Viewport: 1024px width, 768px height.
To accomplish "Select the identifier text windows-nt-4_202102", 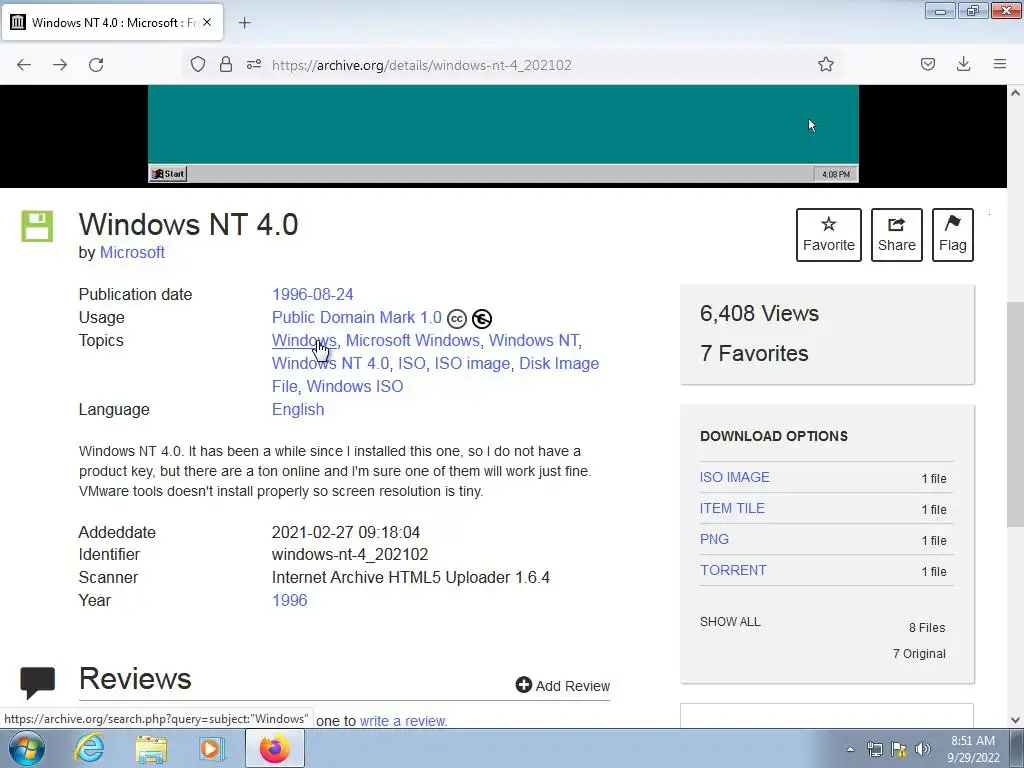I will (350, 554).
